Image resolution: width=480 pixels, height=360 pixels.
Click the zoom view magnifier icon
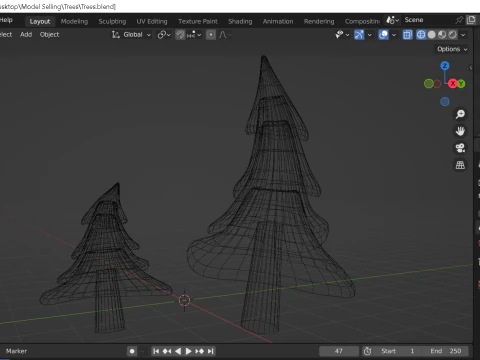pyautogui.click(x=460, y=114)
